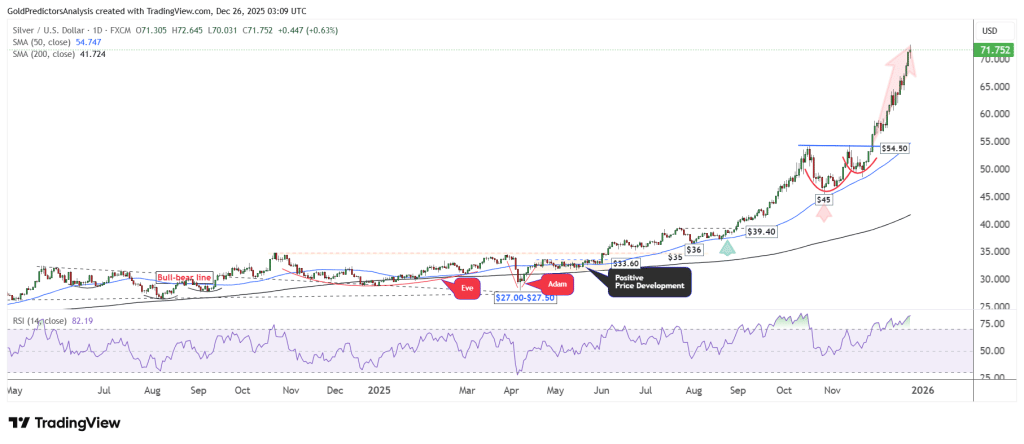Select the $54.50 resistance price label

tap(893, 148)
